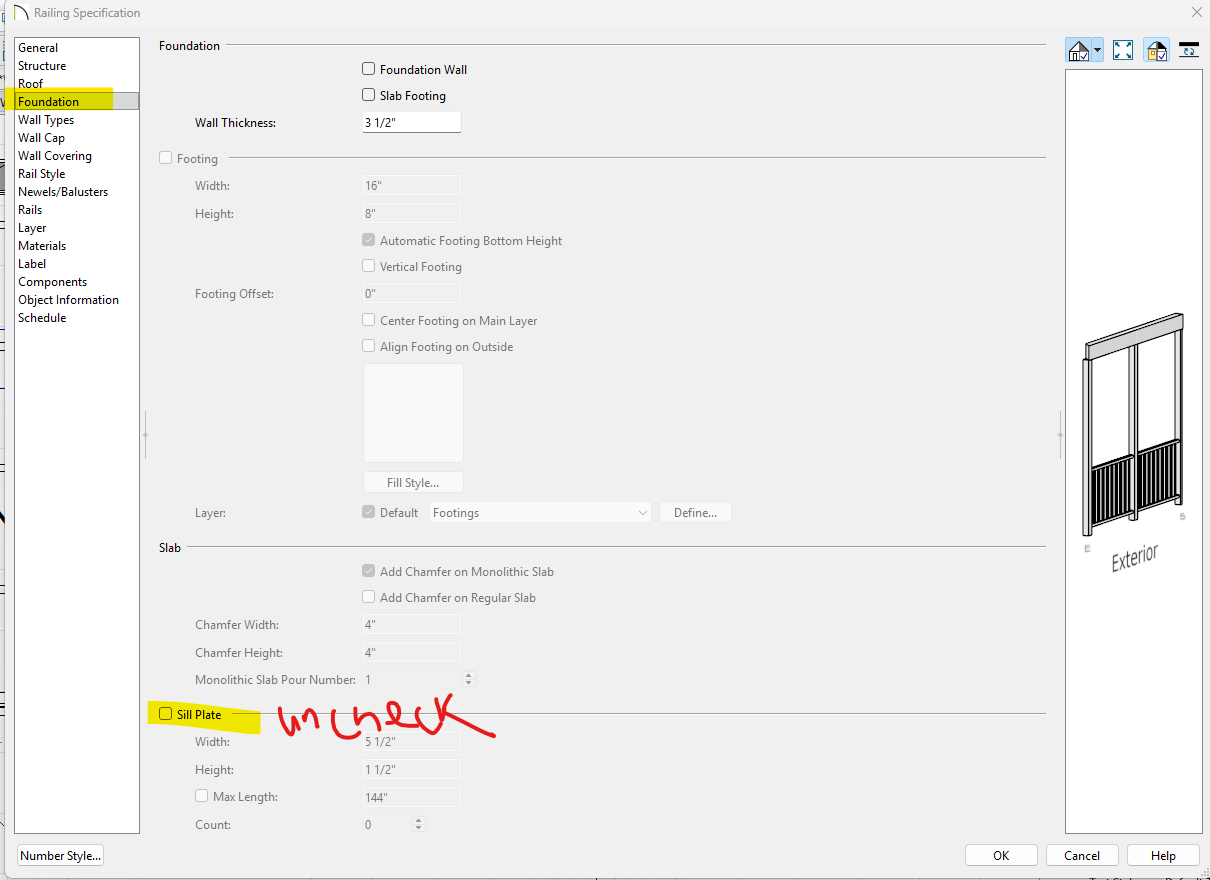Toggle the color preview house icon
Image resolution: width=1210 pixels, height=880 pixels.
1157,50
